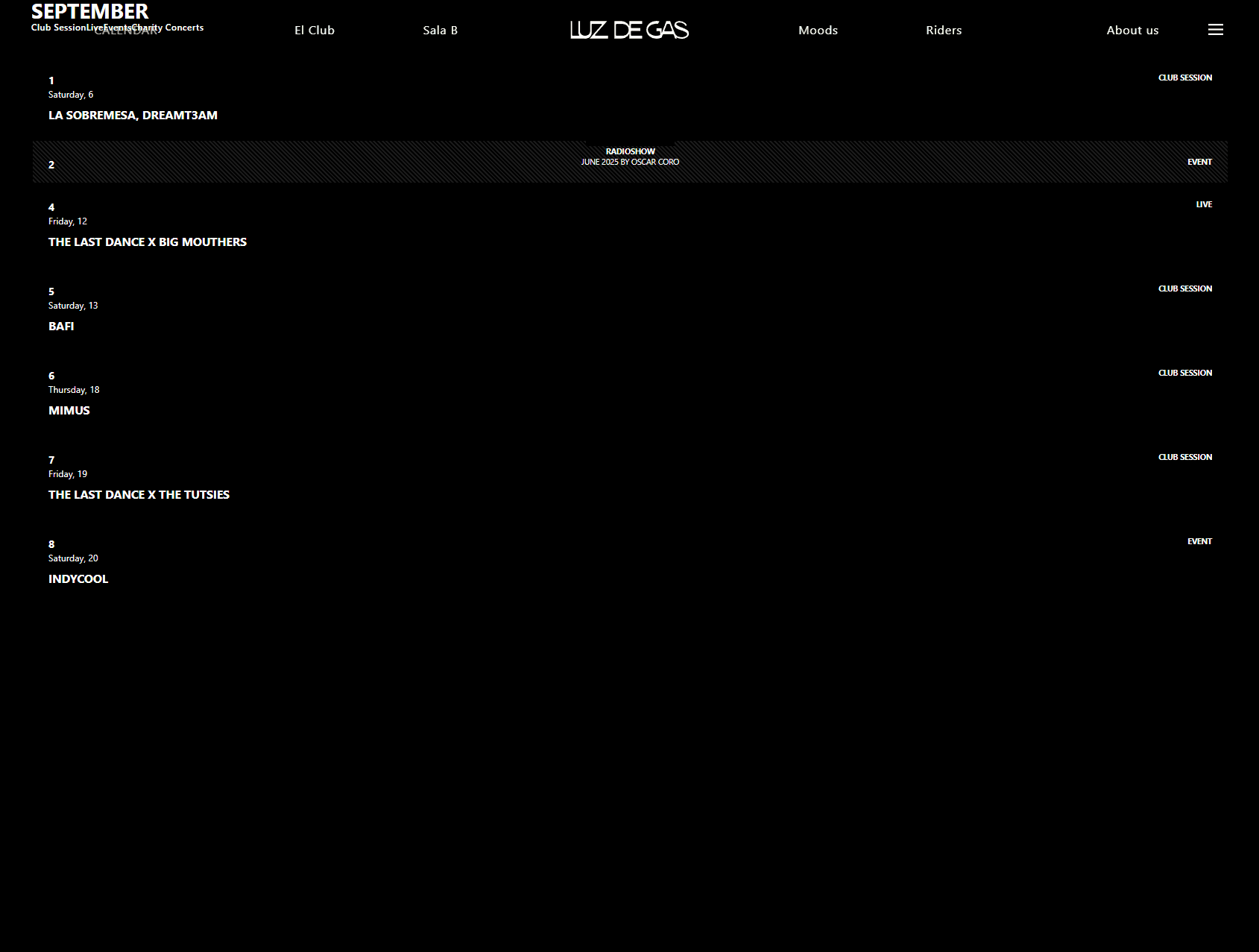Open the INDYCOOL event

coord(78,579)
